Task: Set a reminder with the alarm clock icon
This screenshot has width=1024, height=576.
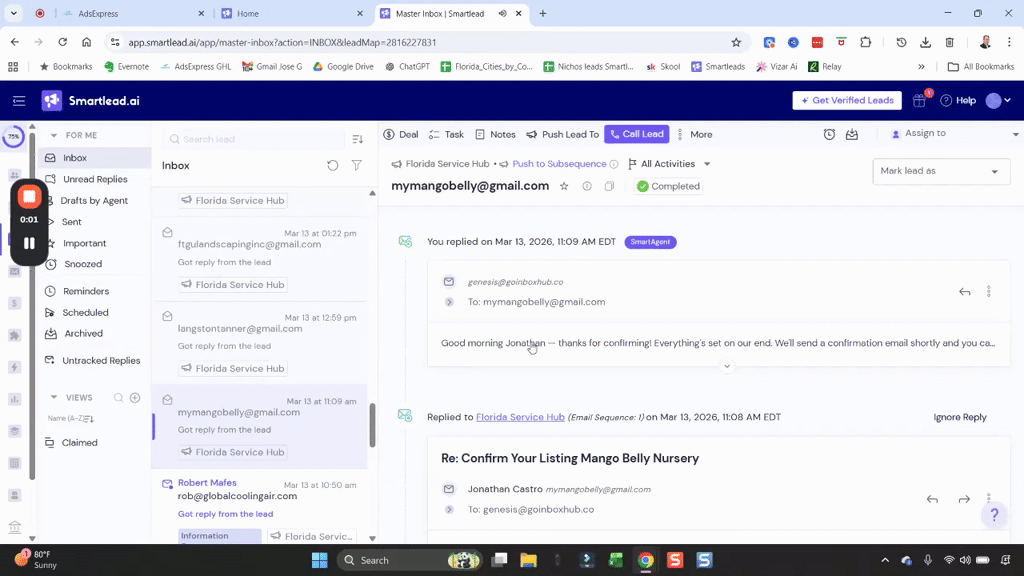Action: (x=829, y=133)
